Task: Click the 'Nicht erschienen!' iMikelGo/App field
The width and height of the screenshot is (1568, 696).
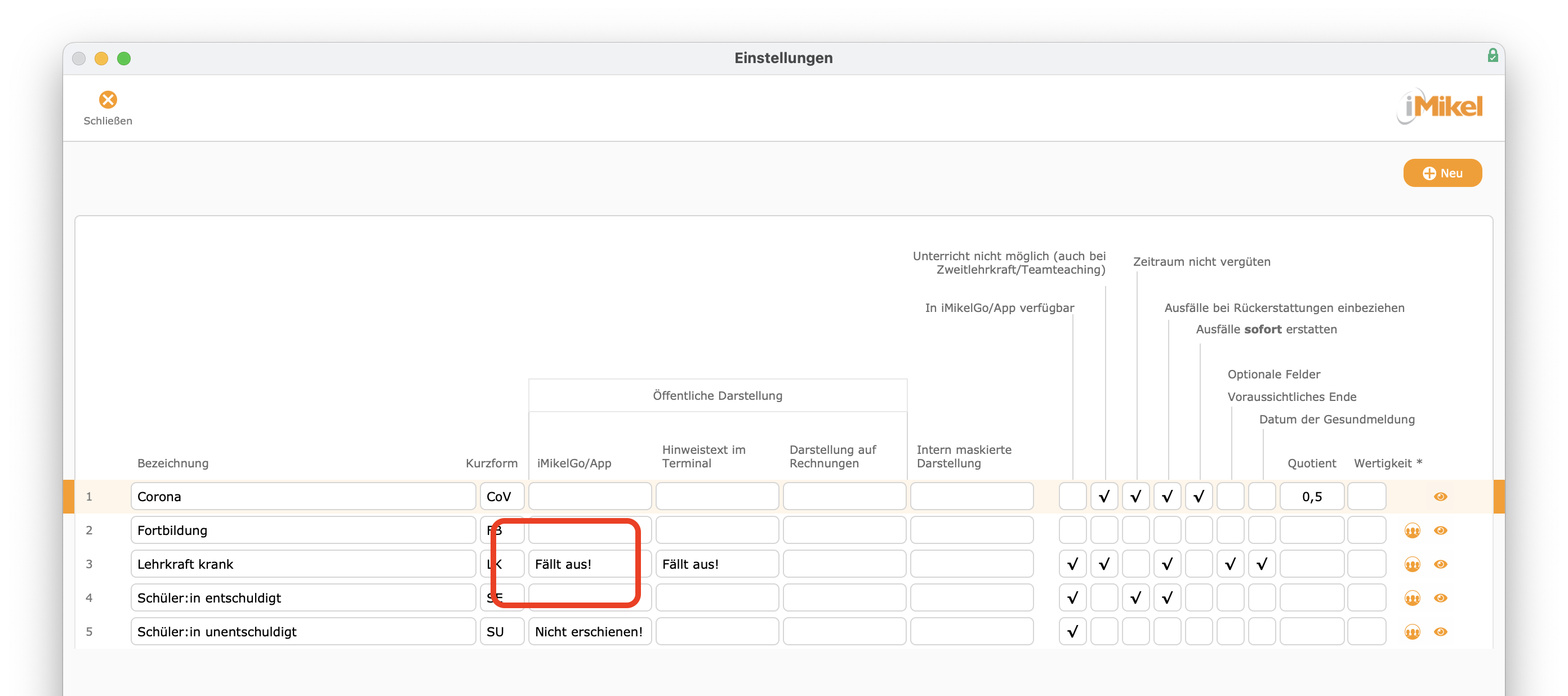Action: pos(590,631)
